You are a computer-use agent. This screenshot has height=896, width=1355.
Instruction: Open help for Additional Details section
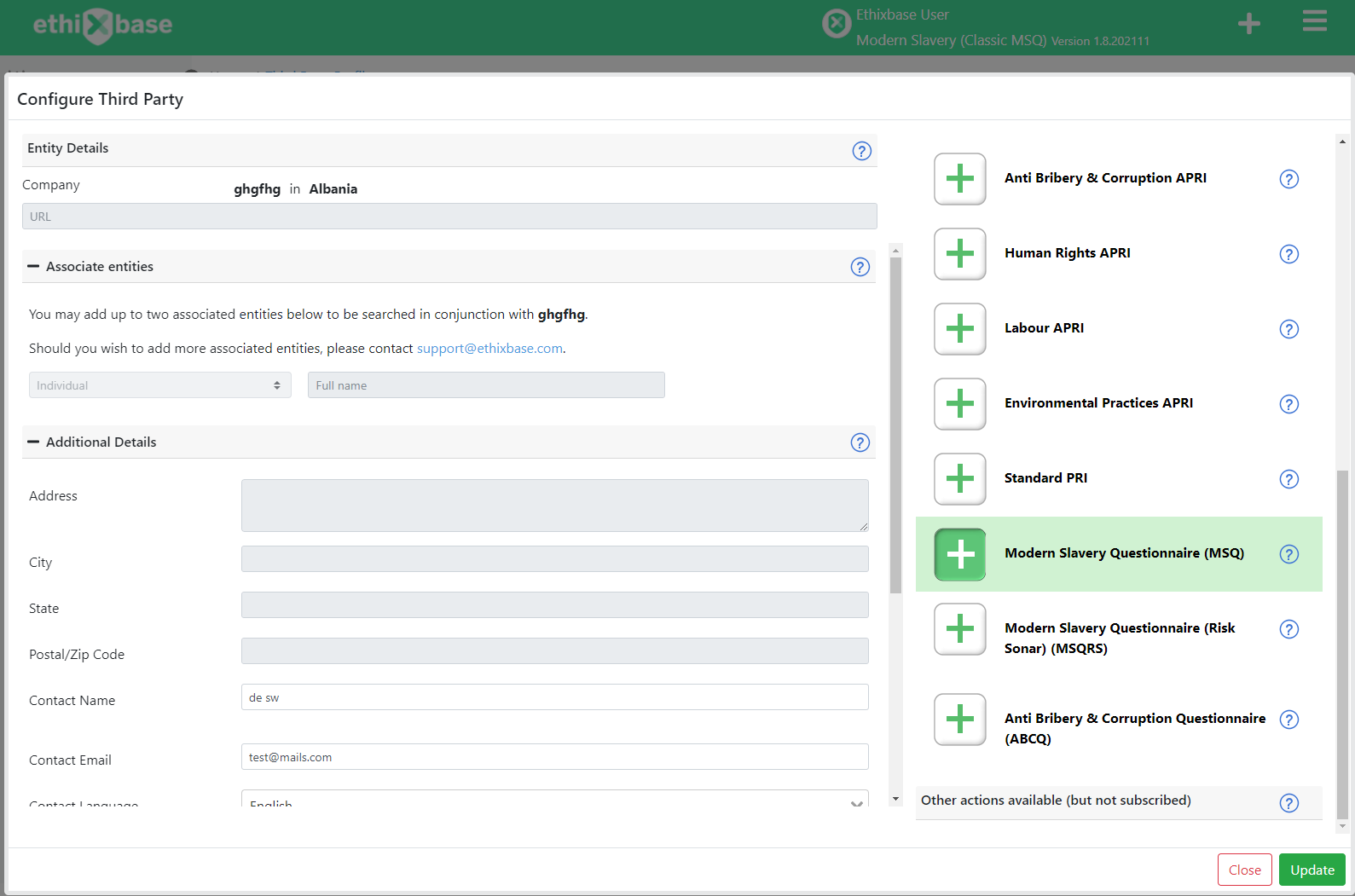tap(860, 442)
